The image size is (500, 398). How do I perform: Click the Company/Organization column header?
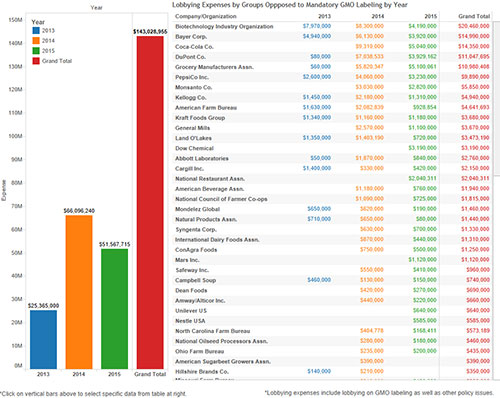206,16
